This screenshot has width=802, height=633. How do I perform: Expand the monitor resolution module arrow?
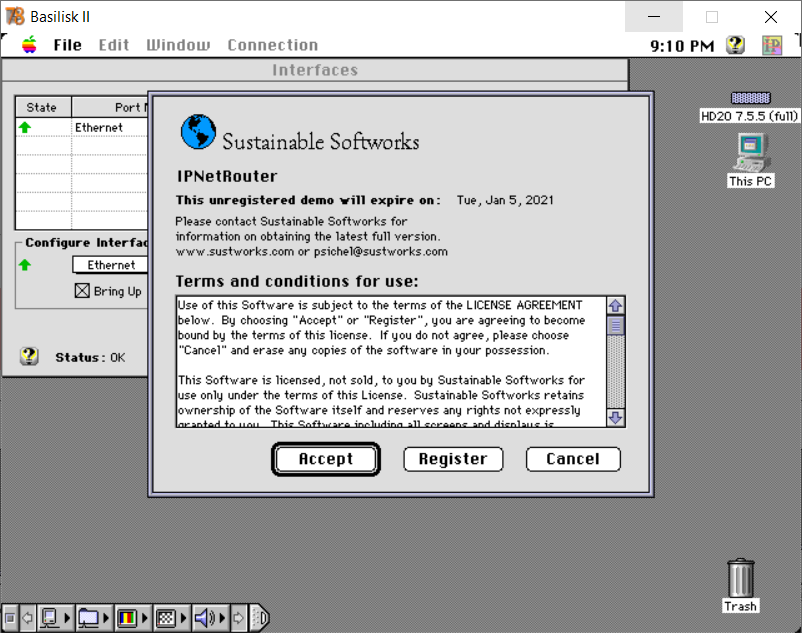pos(184,618)
